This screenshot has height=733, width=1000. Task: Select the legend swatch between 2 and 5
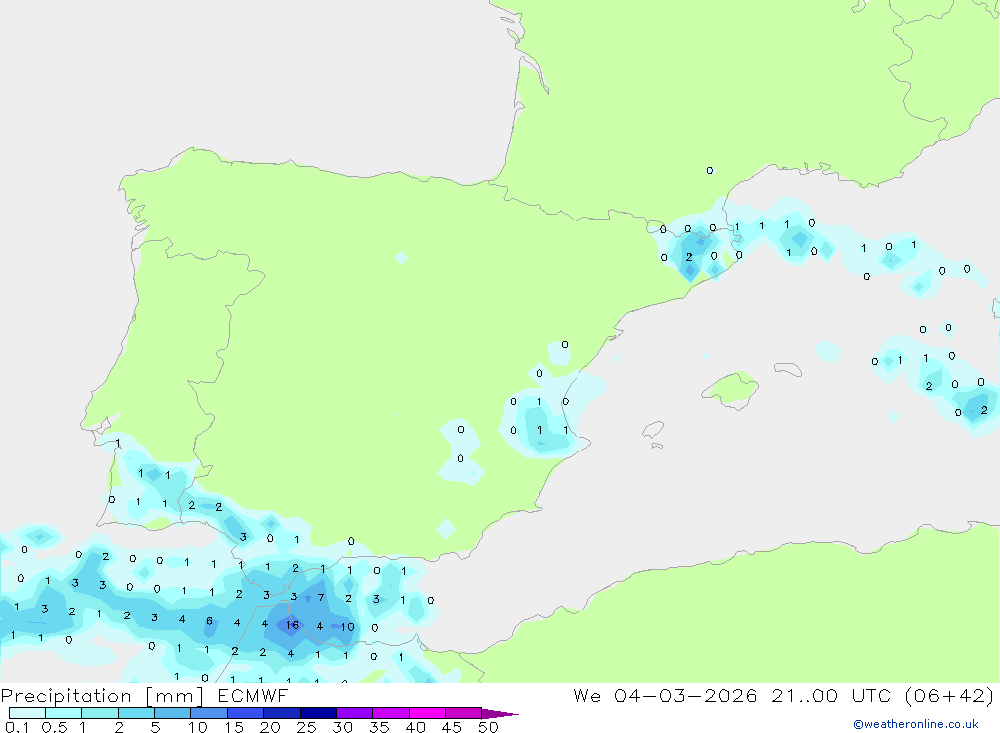click(x=136, y=713)
